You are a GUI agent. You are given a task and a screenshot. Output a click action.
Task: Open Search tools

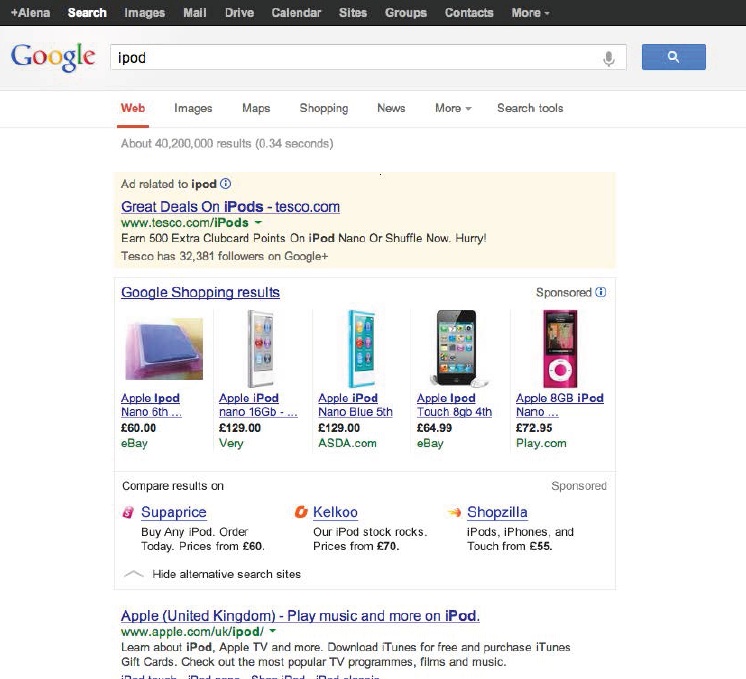tap(530, 108)
